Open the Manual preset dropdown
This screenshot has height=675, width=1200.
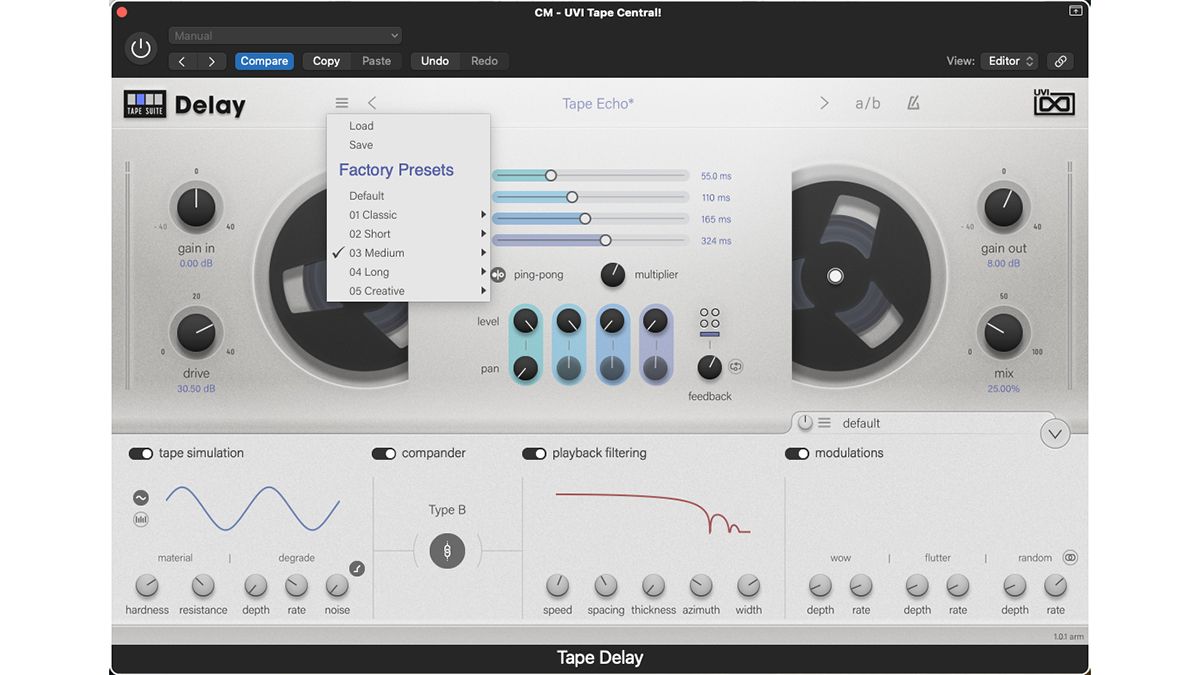284,35
